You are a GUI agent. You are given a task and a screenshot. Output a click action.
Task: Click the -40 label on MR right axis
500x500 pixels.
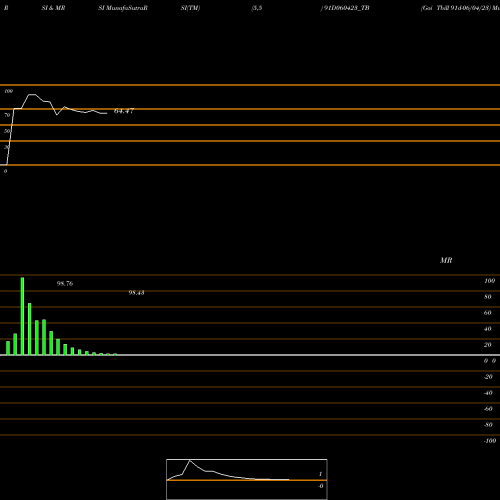pyautogui.click(x=488, y=393)
